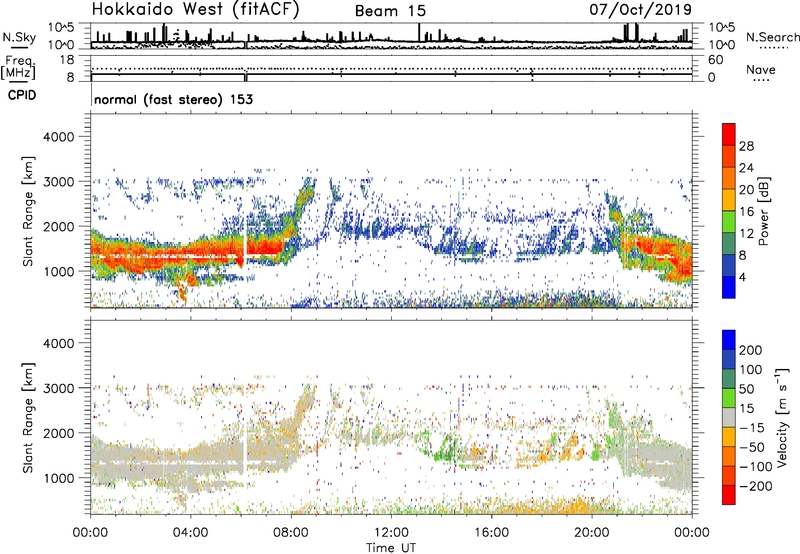
Task: Click the strong red echo band near 02:00
Action: (141, 257)
